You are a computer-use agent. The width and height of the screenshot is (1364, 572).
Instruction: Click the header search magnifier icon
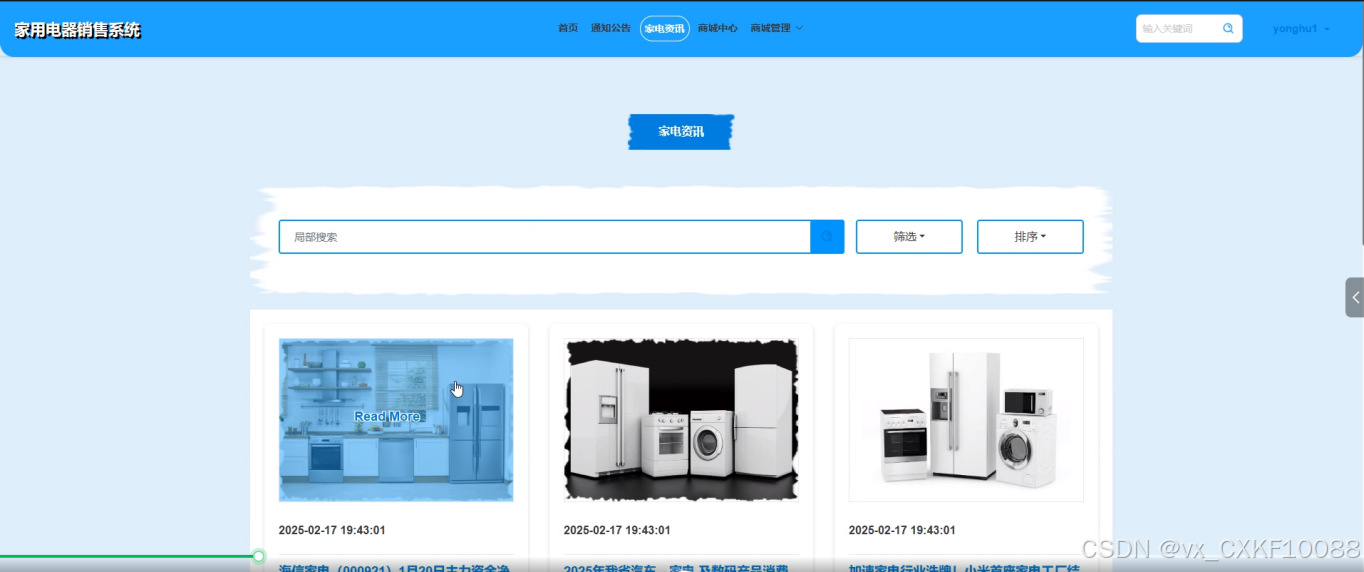(1228, 29)
